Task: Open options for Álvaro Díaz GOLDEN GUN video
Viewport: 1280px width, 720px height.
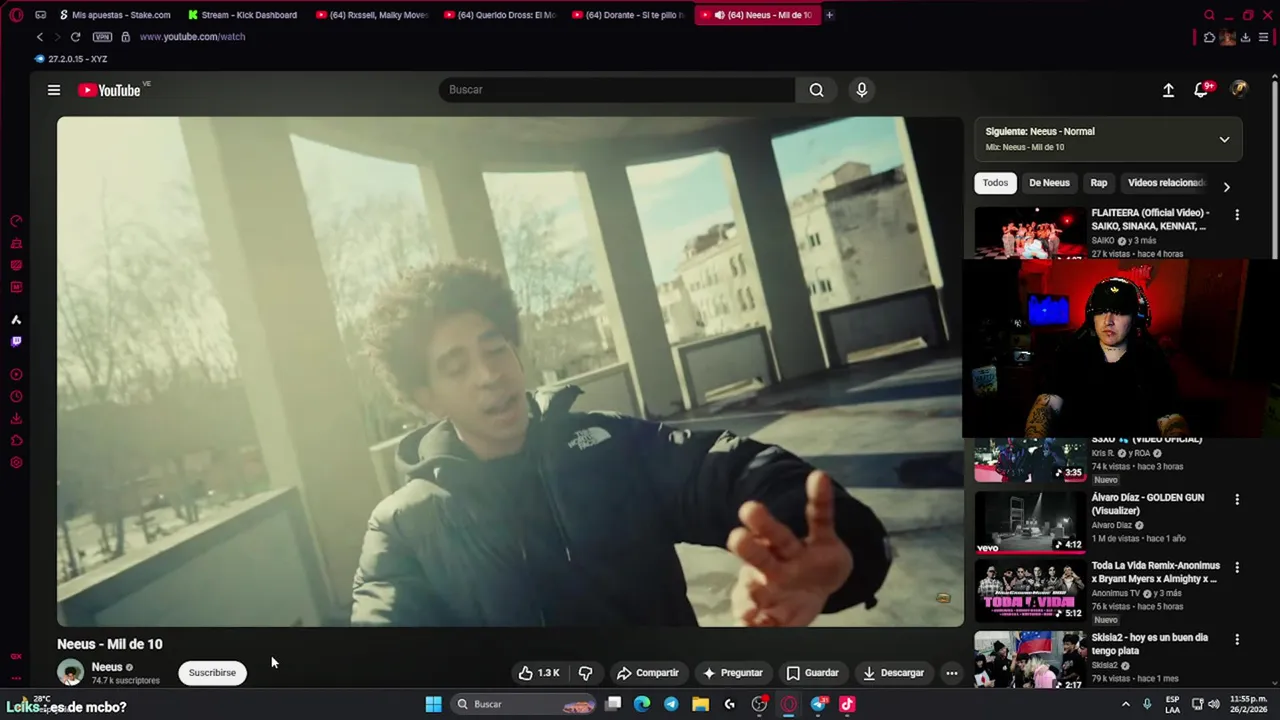Action: point(1237,500)
